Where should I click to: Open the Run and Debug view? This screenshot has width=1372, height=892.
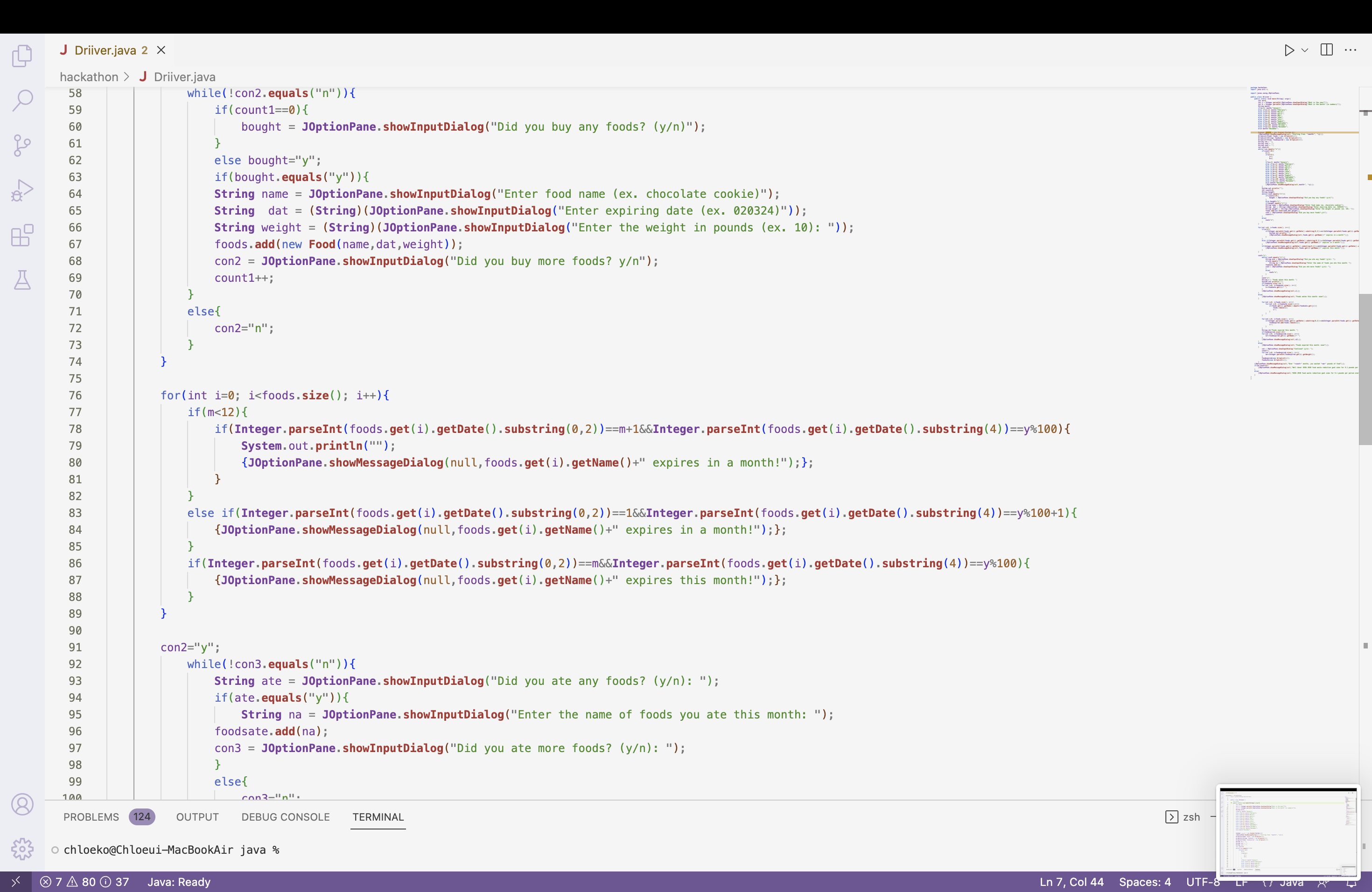[x=22, y=190]
